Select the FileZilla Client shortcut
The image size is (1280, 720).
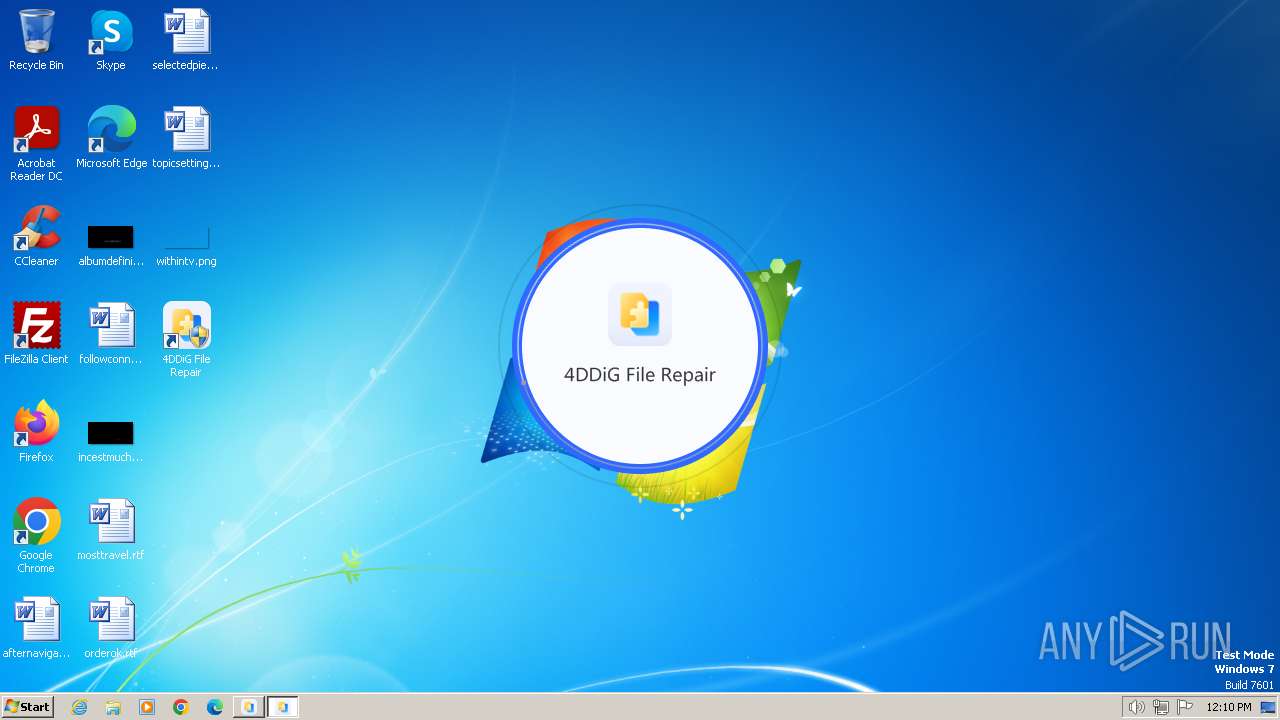[x=36, y=334]
